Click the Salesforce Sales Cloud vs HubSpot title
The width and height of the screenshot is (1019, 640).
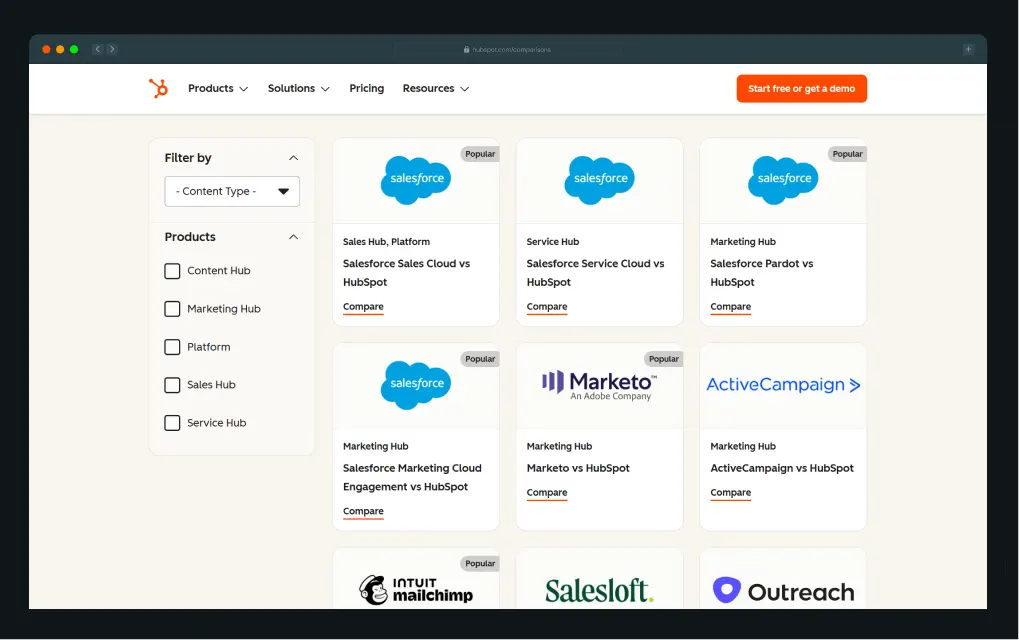[406, 273]
